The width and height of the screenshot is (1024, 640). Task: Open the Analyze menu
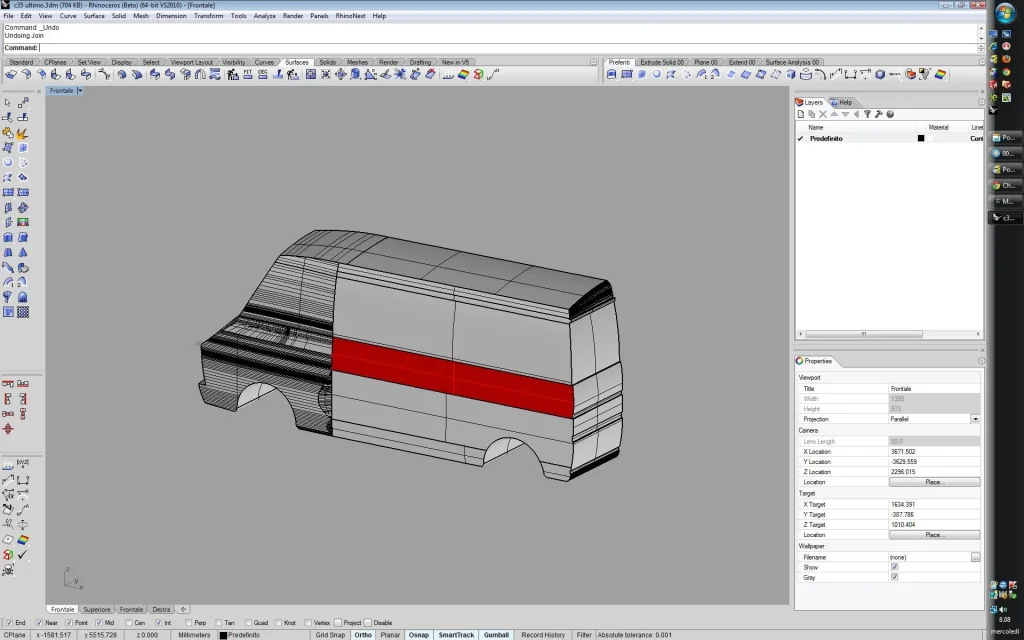[264, 16]
